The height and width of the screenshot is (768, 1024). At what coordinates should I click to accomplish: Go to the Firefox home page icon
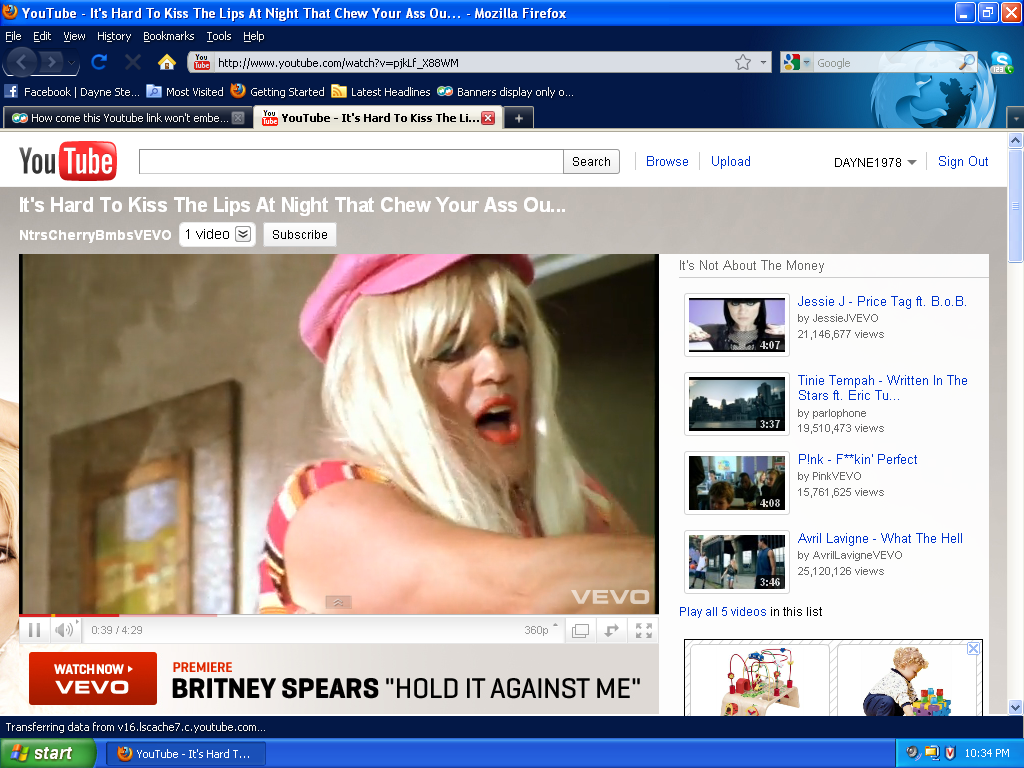pos(167,62)
